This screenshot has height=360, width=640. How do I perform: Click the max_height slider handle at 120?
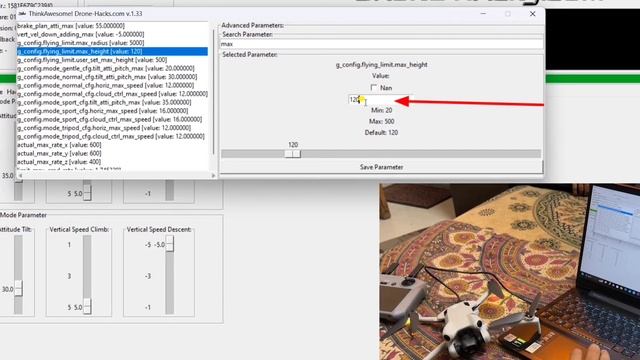(x=293, y=153)
